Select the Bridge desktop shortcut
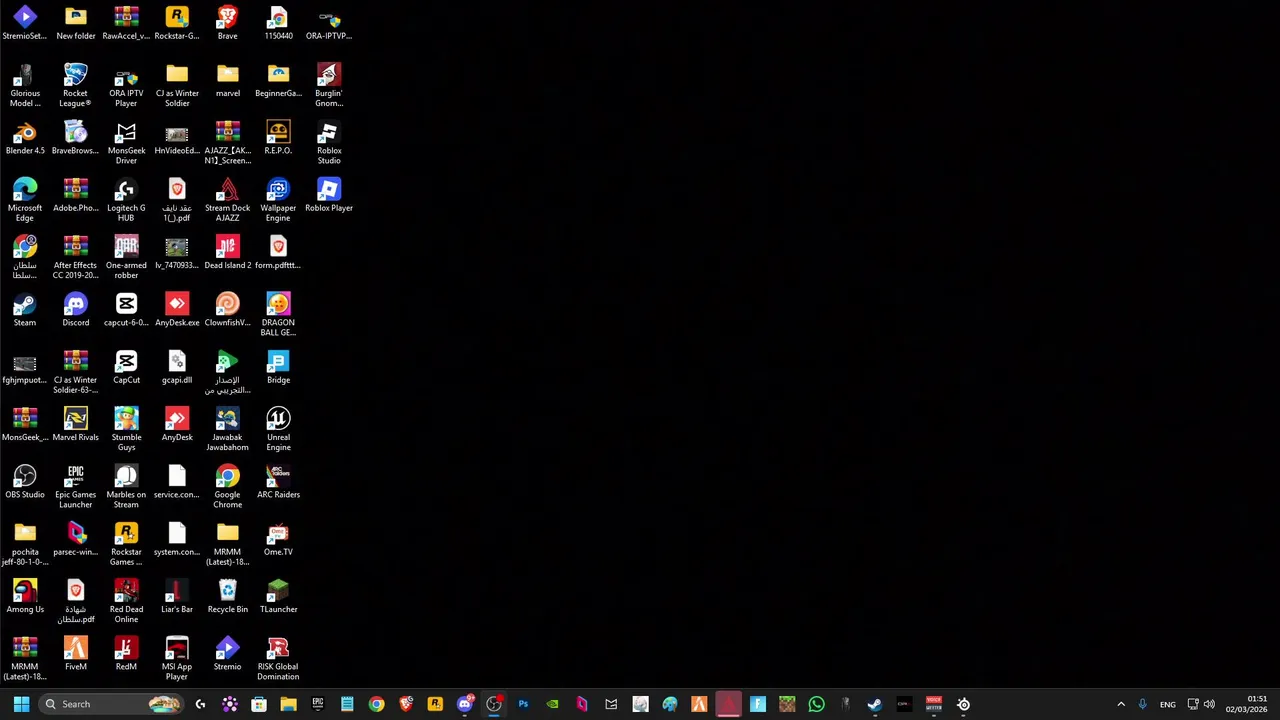 pyautogui.click(x=278, y=367)
